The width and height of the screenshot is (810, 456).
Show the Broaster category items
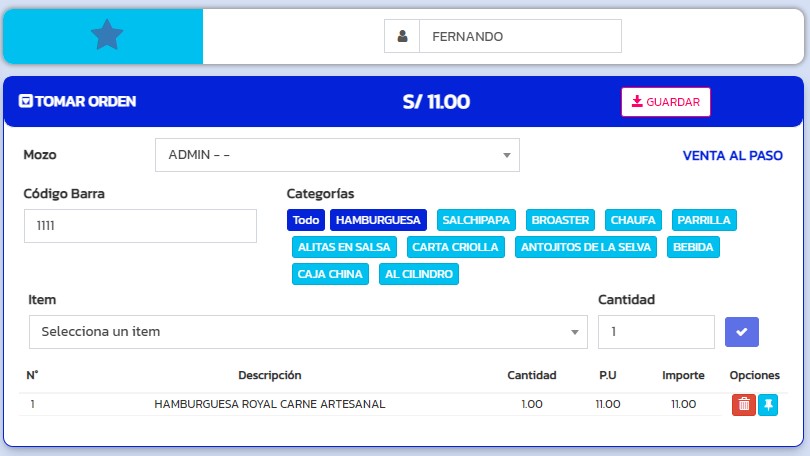pyautogui.click(x=561, y=220)
